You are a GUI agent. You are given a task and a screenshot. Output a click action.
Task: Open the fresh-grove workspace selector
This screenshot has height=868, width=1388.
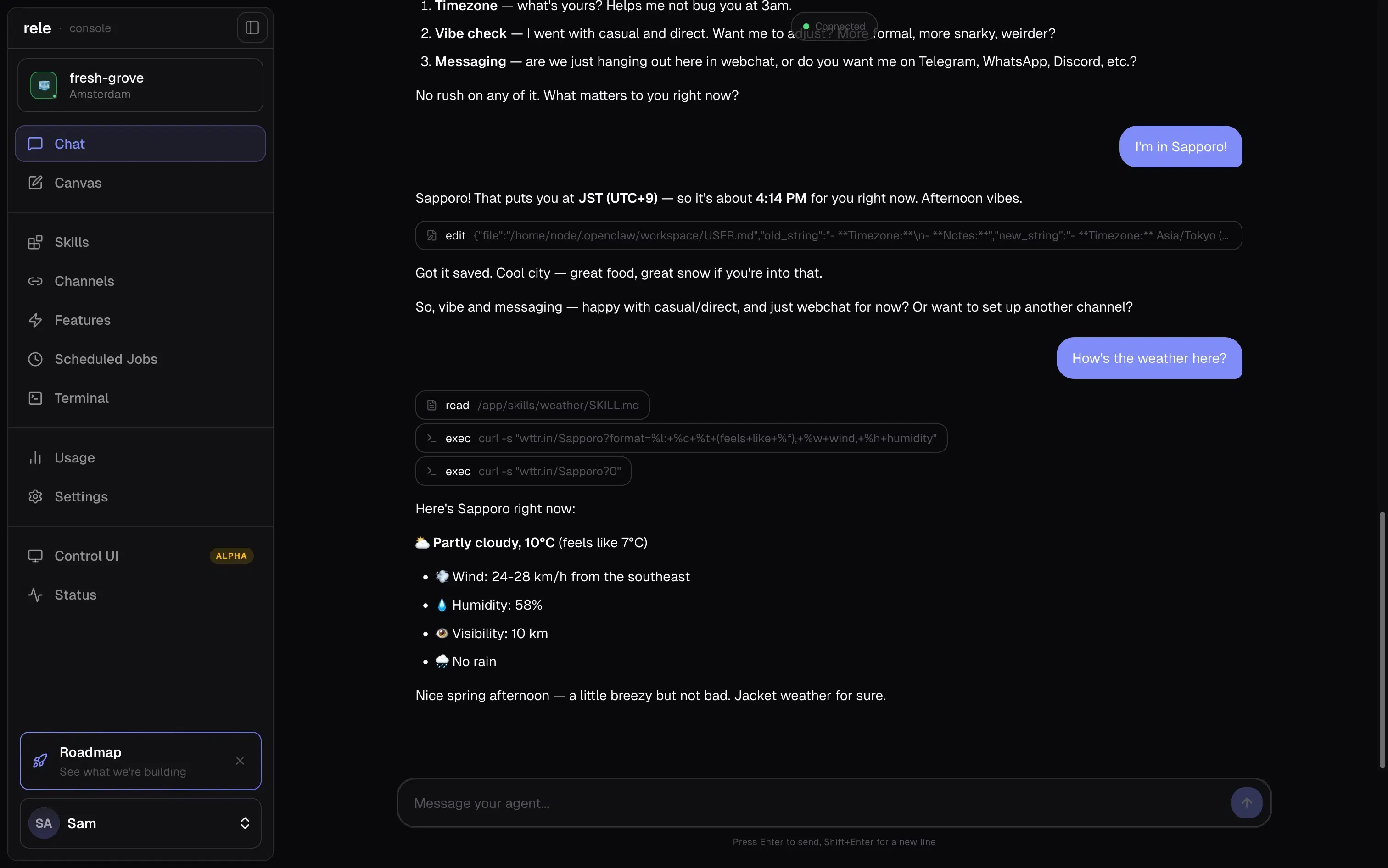coord(140,85)
